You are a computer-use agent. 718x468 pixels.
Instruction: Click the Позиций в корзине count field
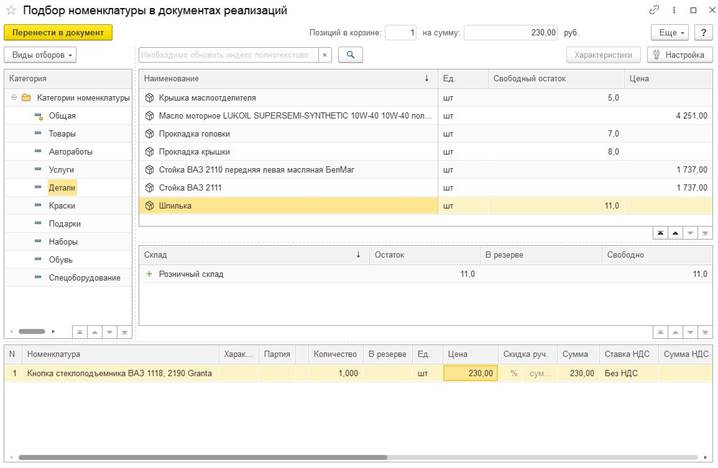point(401,33)
